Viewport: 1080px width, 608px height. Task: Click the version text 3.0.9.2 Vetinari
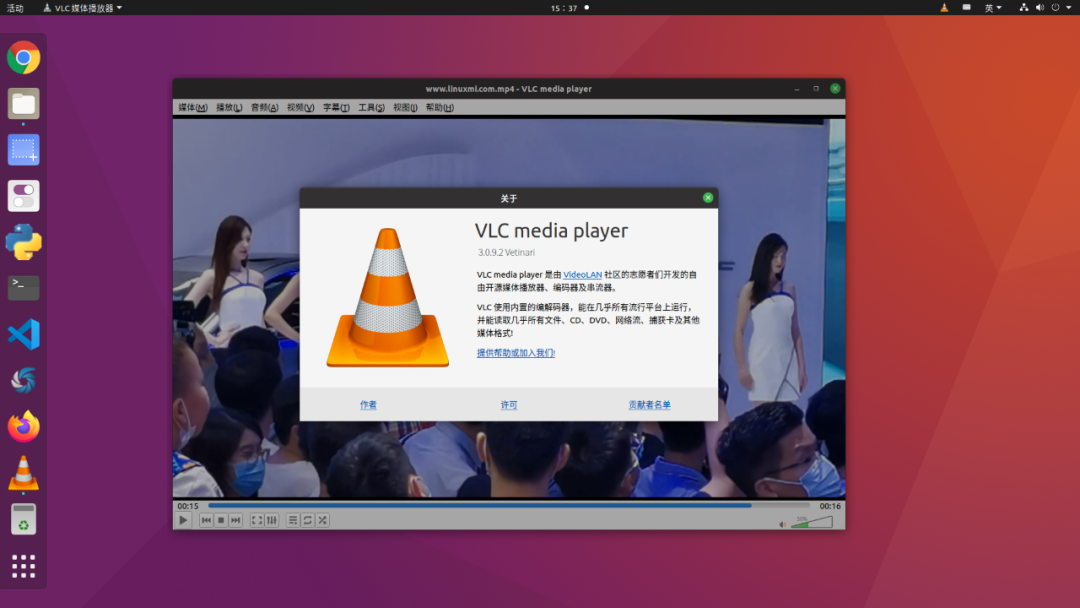click(506, 253)
